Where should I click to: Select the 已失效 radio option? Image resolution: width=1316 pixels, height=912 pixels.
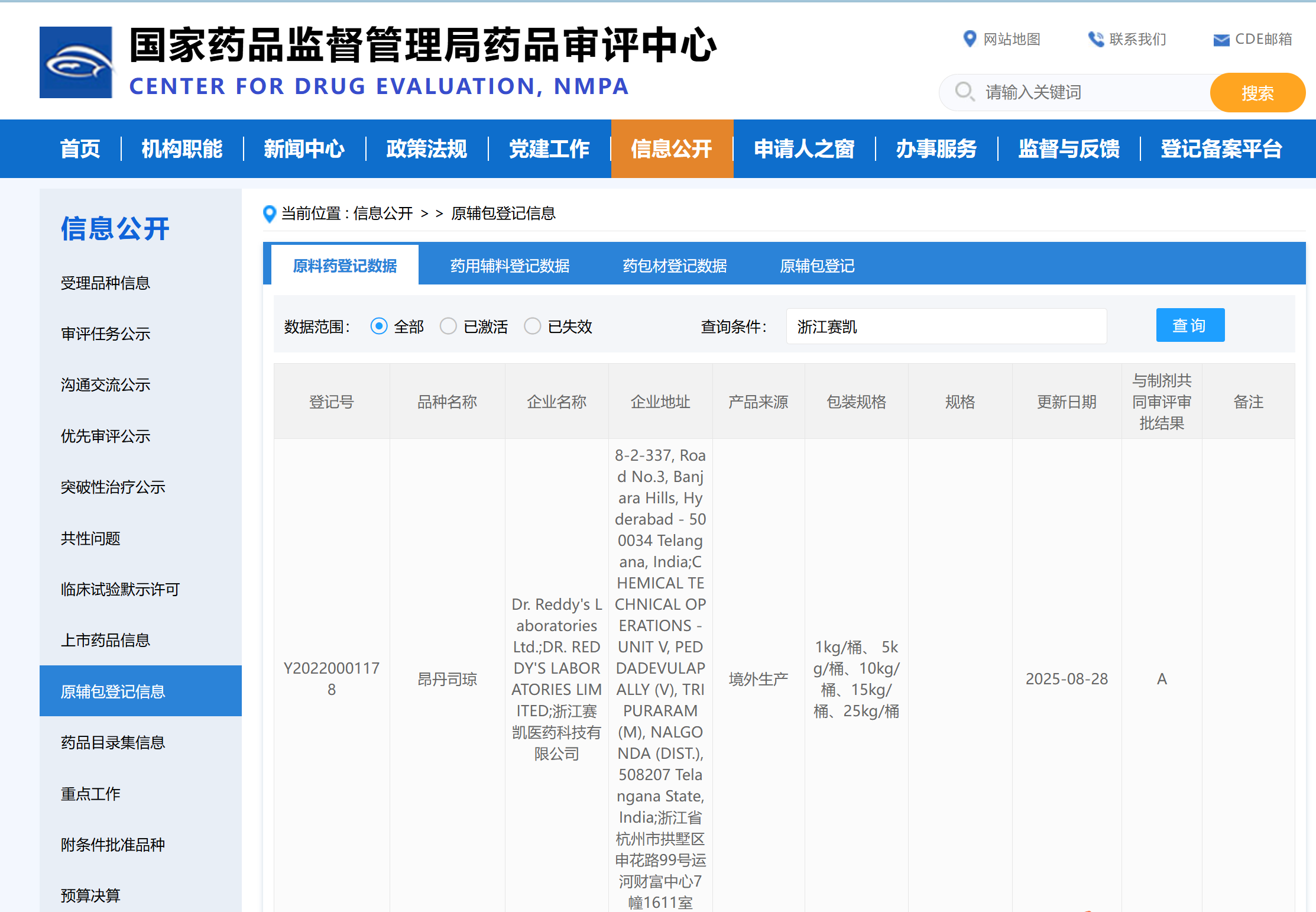pyautogui.click(x=532, y=326)
